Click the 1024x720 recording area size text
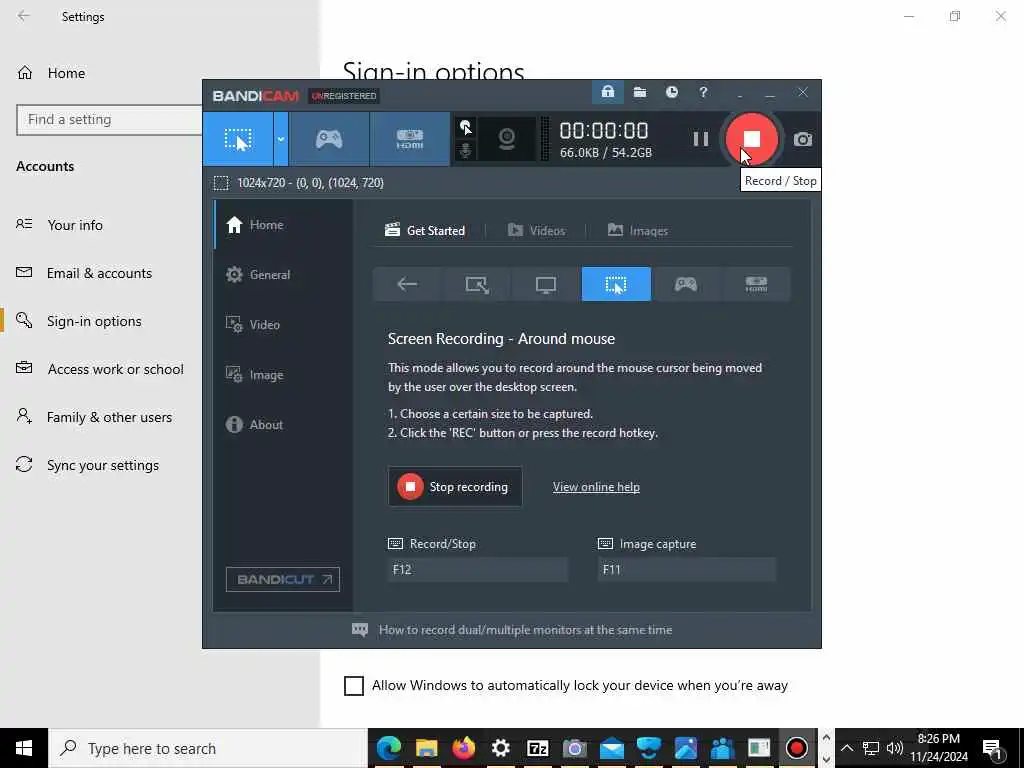Screen dimensions: 1024x768 pos(310,183)
